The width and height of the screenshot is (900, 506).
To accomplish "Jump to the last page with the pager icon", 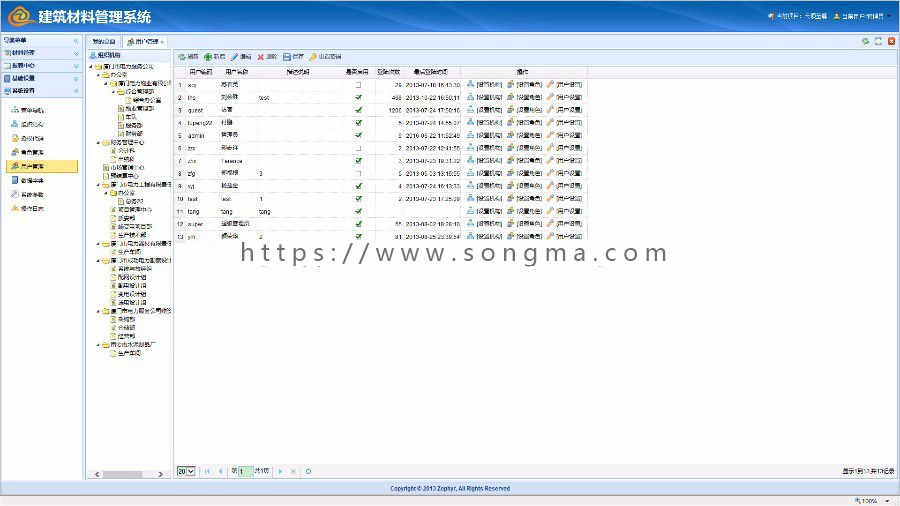I will [293, 472].
